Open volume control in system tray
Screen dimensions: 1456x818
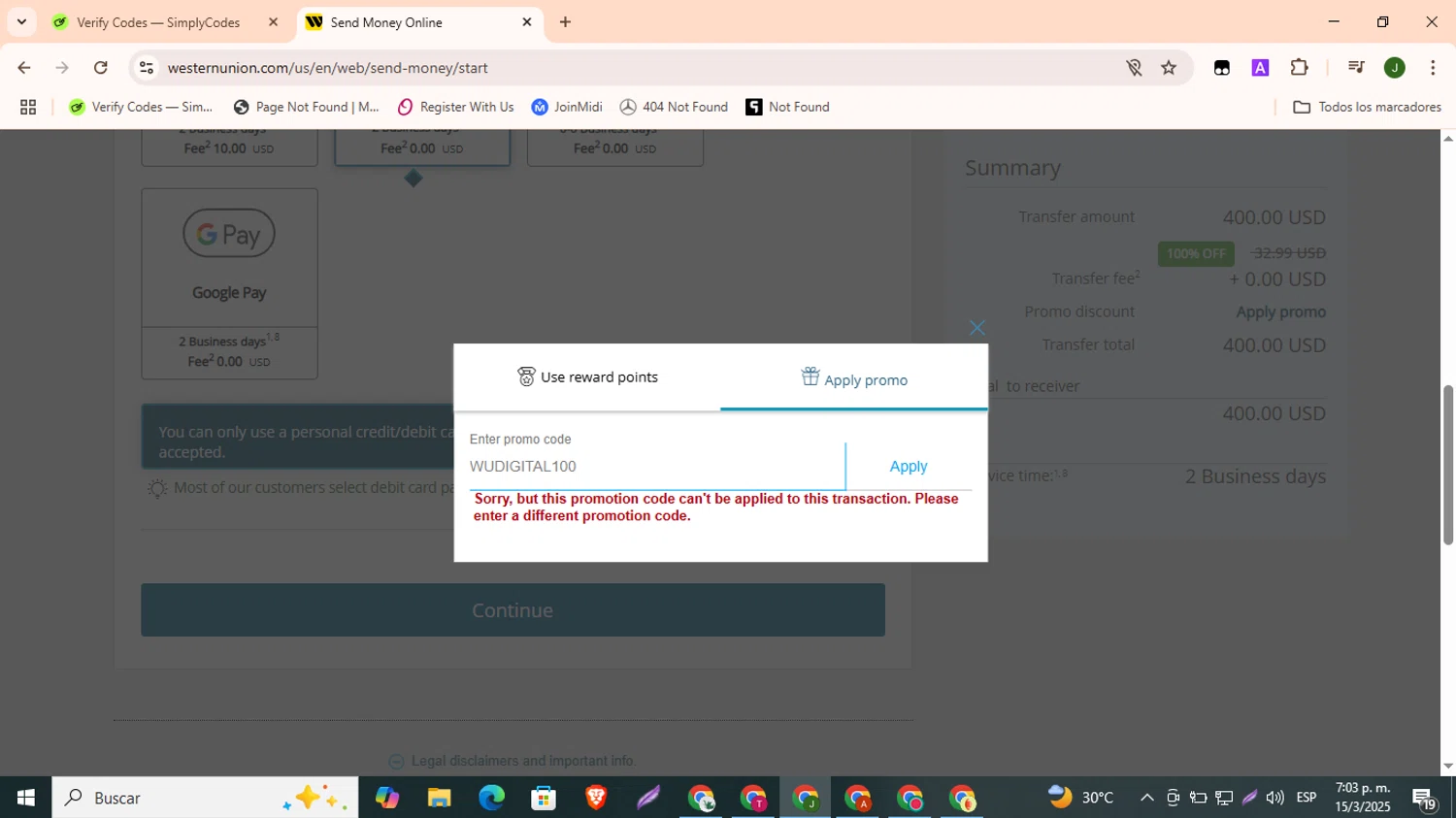click(1274, 798)
